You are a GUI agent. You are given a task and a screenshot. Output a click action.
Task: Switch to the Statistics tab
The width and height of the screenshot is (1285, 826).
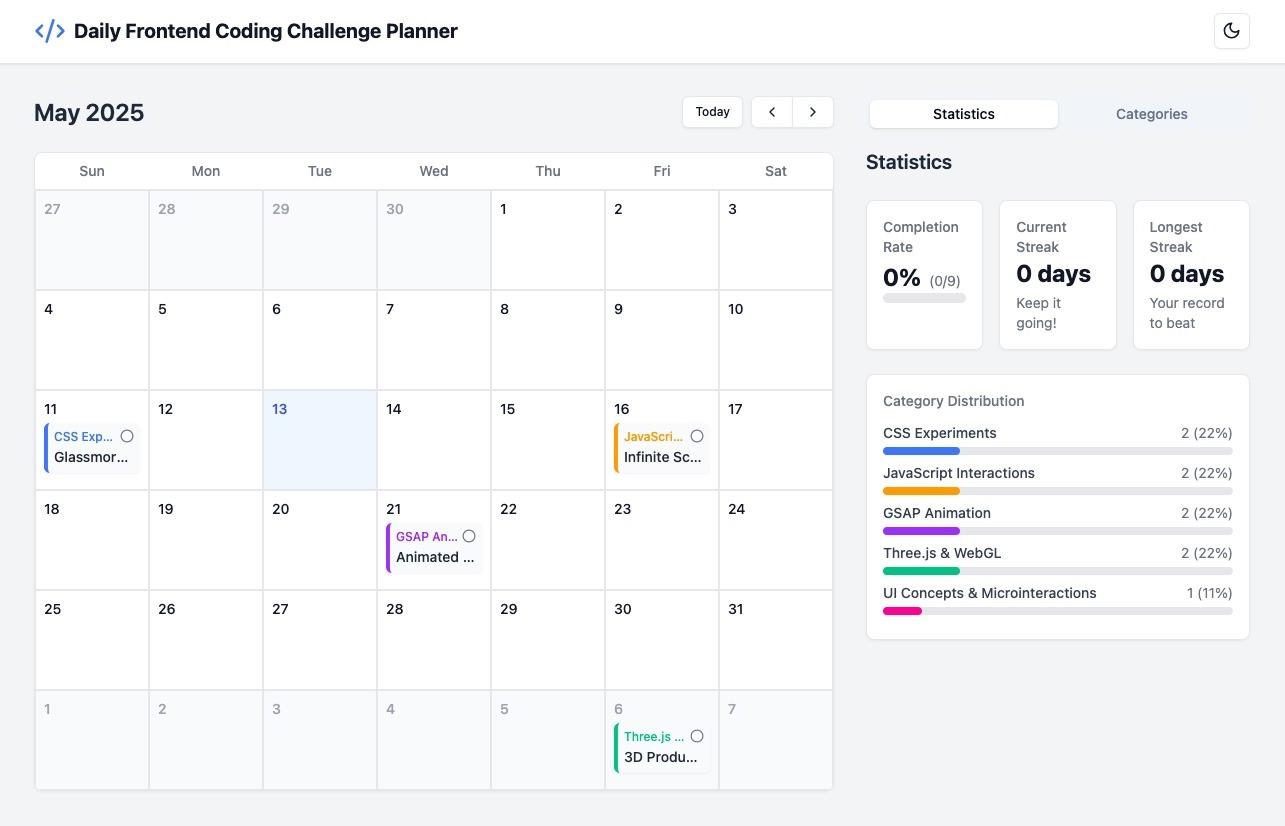[963, 114]
